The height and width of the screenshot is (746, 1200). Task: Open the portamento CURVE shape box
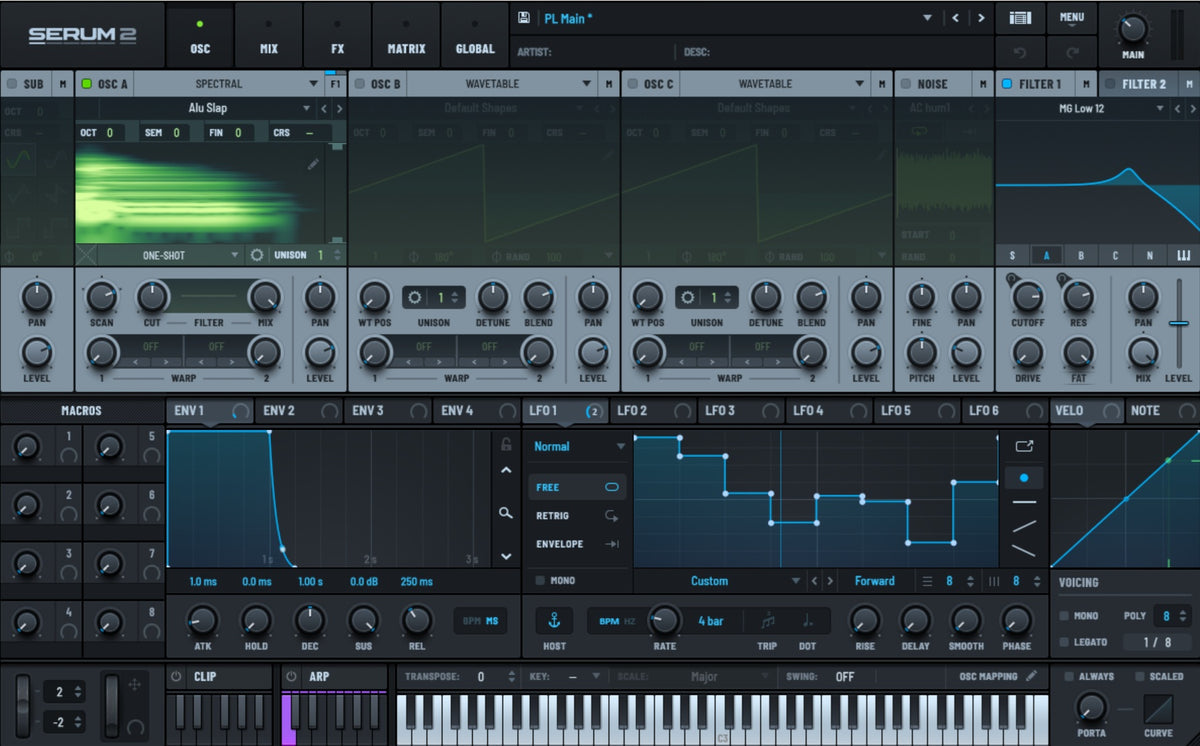point(1159,710)
